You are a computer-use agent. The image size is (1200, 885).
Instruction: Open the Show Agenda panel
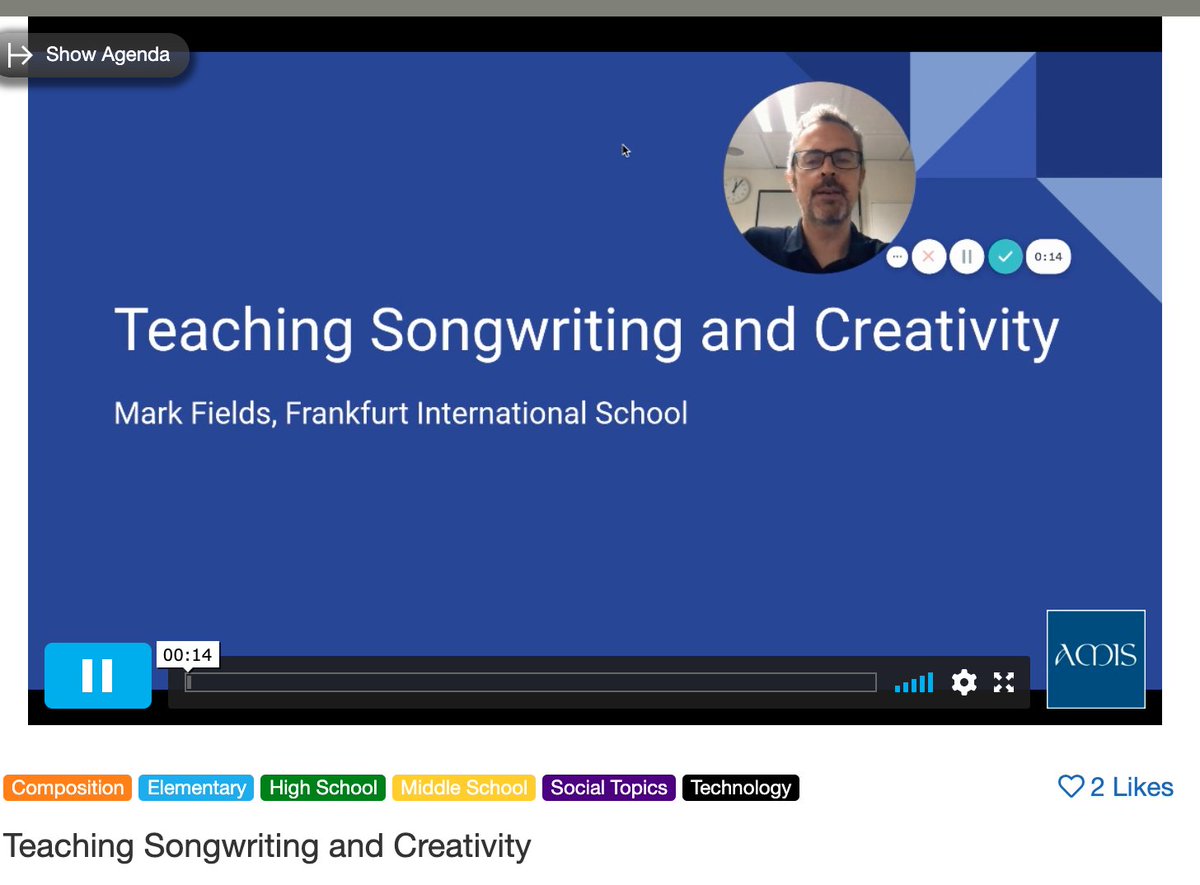[x=94, y=55]
